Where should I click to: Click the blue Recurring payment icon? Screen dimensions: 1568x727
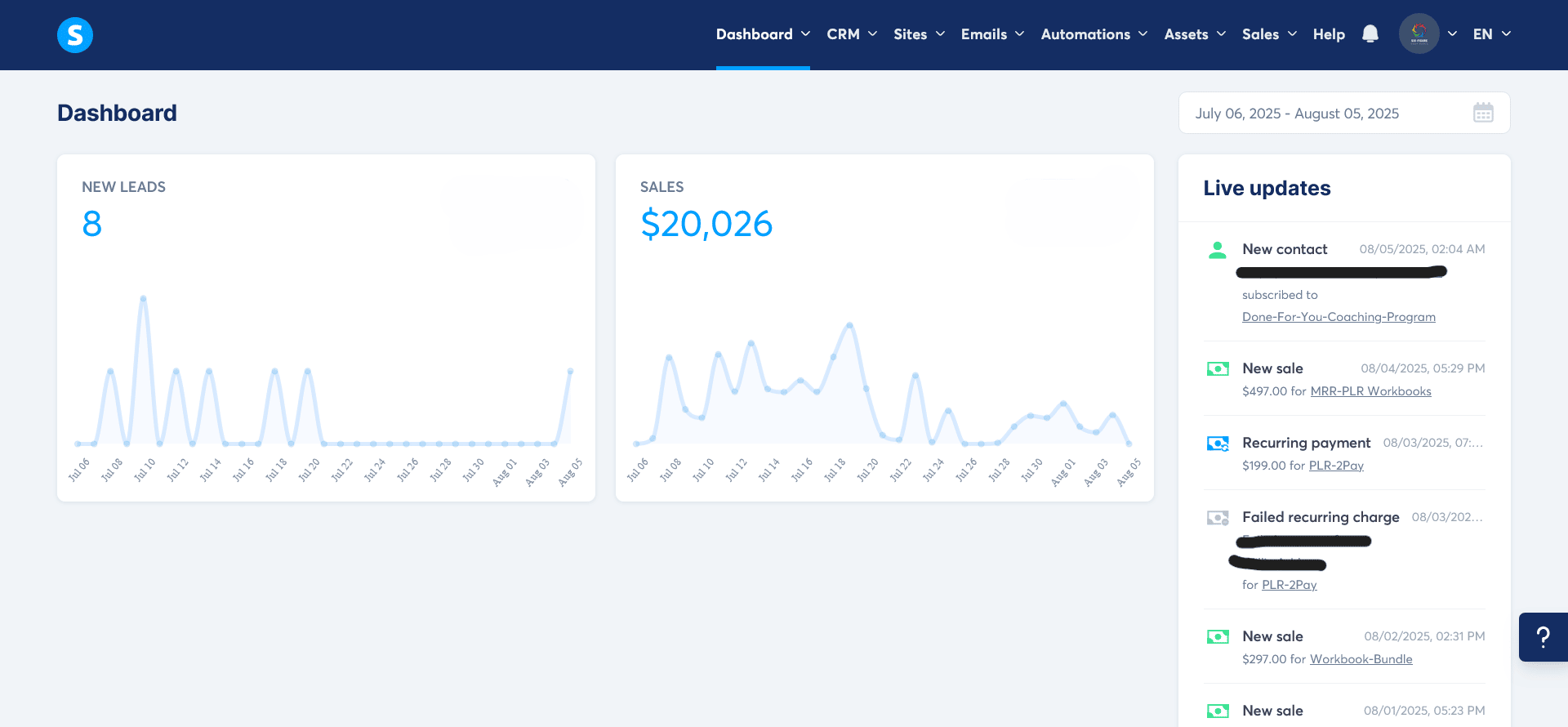1218,444
